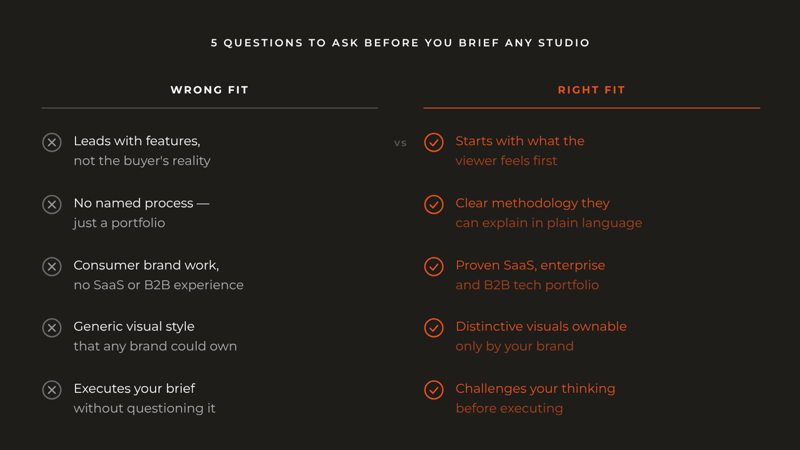800x450 pixels.
Task: Click the X icon next to "Generic visual style"
Action: tap(52, 328)
